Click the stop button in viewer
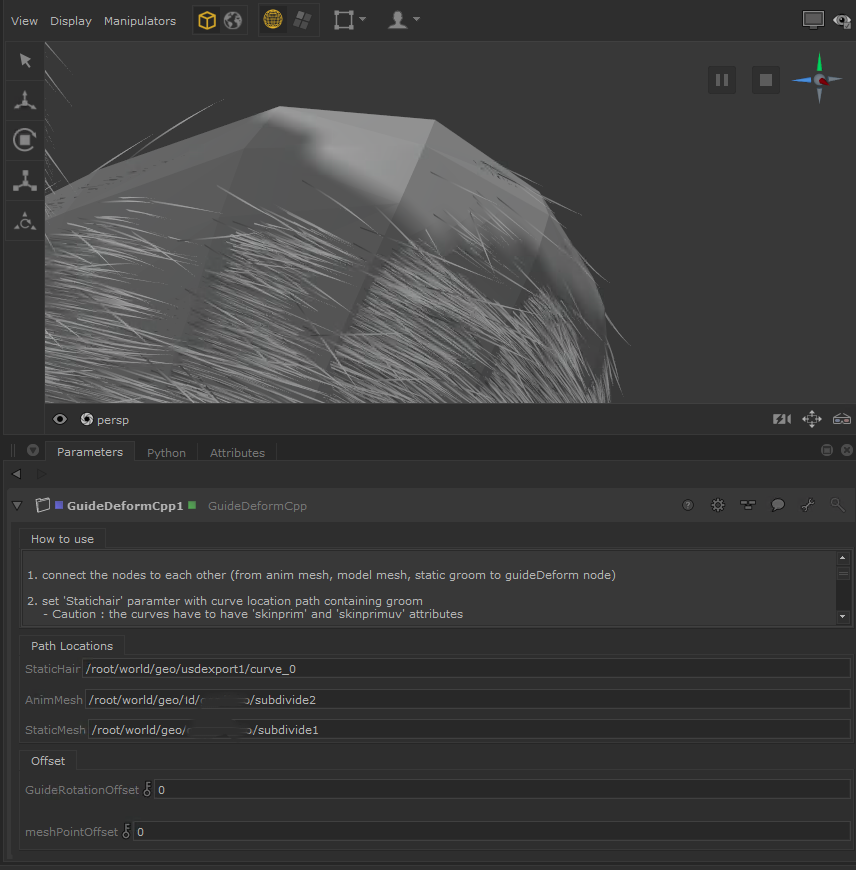The height and width of the screenshot is (870, 856). pyautogui.click(x=766, y=80)
